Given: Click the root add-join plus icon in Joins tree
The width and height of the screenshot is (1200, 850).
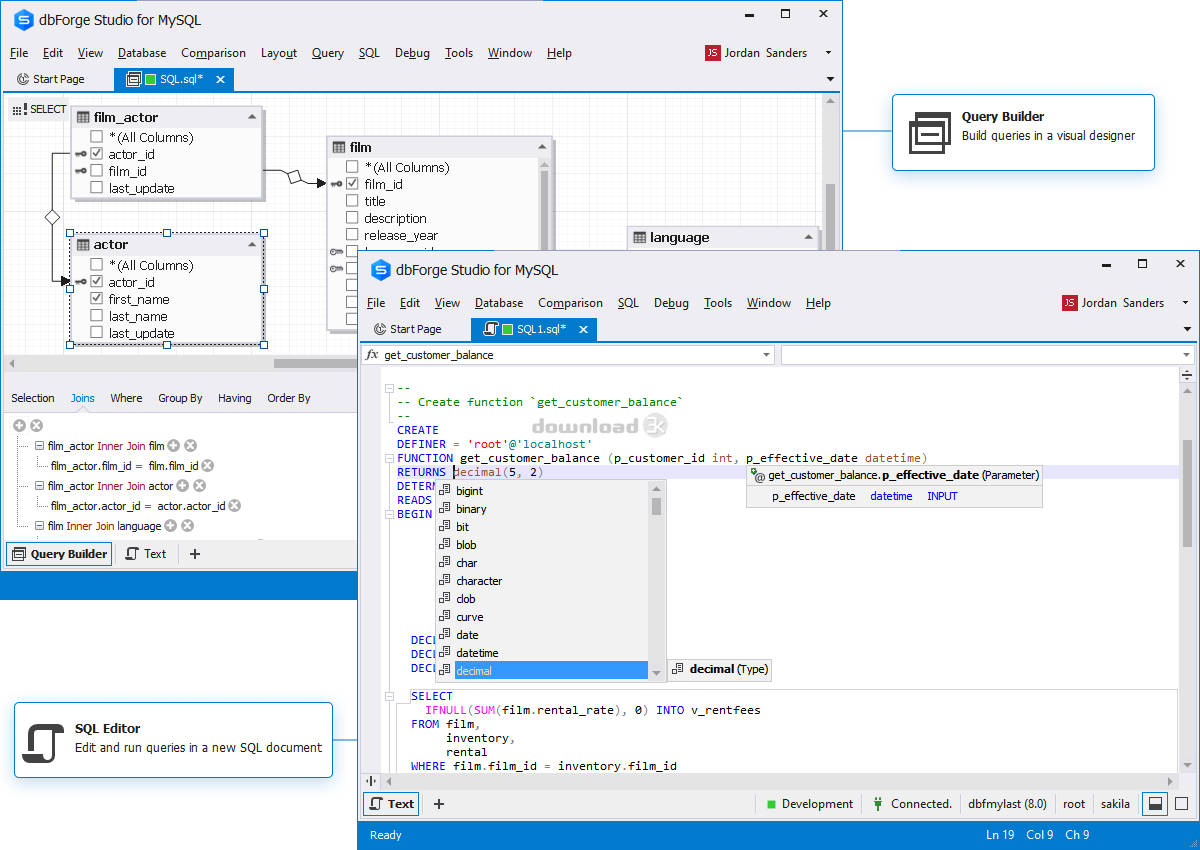Looking at the screenshot, I should (19, 426).
